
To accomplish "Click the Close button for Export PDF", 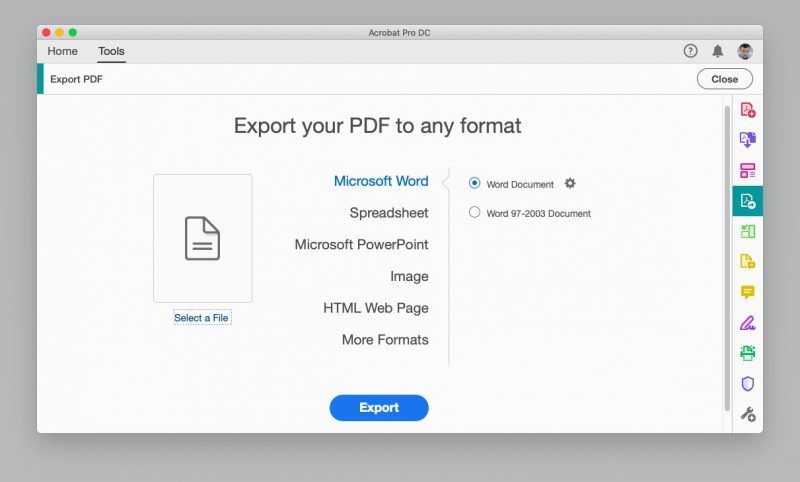I will (724, 79).
